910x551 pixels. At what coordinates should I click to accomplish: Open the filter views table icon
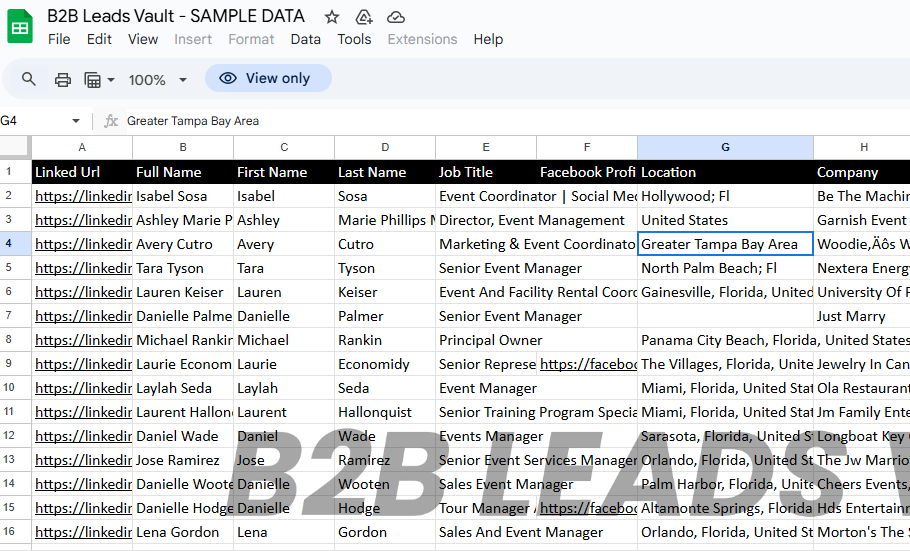[93, 79]
